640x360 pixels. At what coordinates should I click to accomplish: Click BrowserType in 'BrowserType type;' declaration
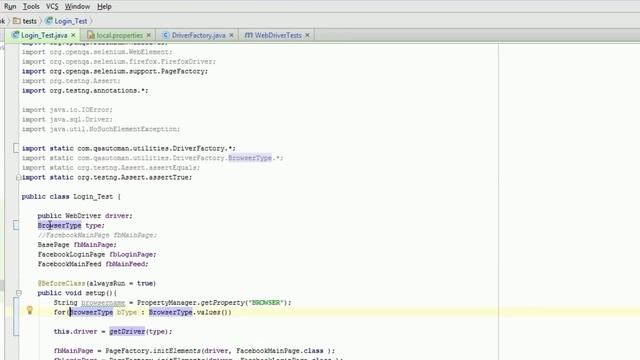click(59, 225)
